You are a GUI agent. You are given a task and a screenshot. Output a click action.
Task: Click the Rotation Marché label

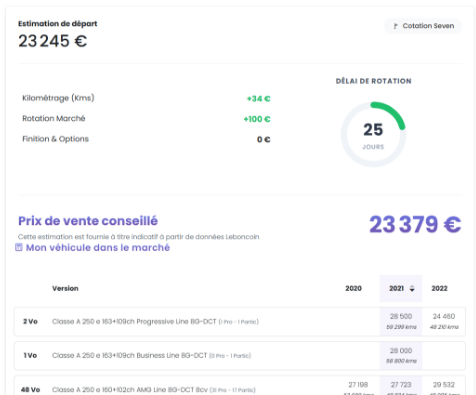coord(54,118)
